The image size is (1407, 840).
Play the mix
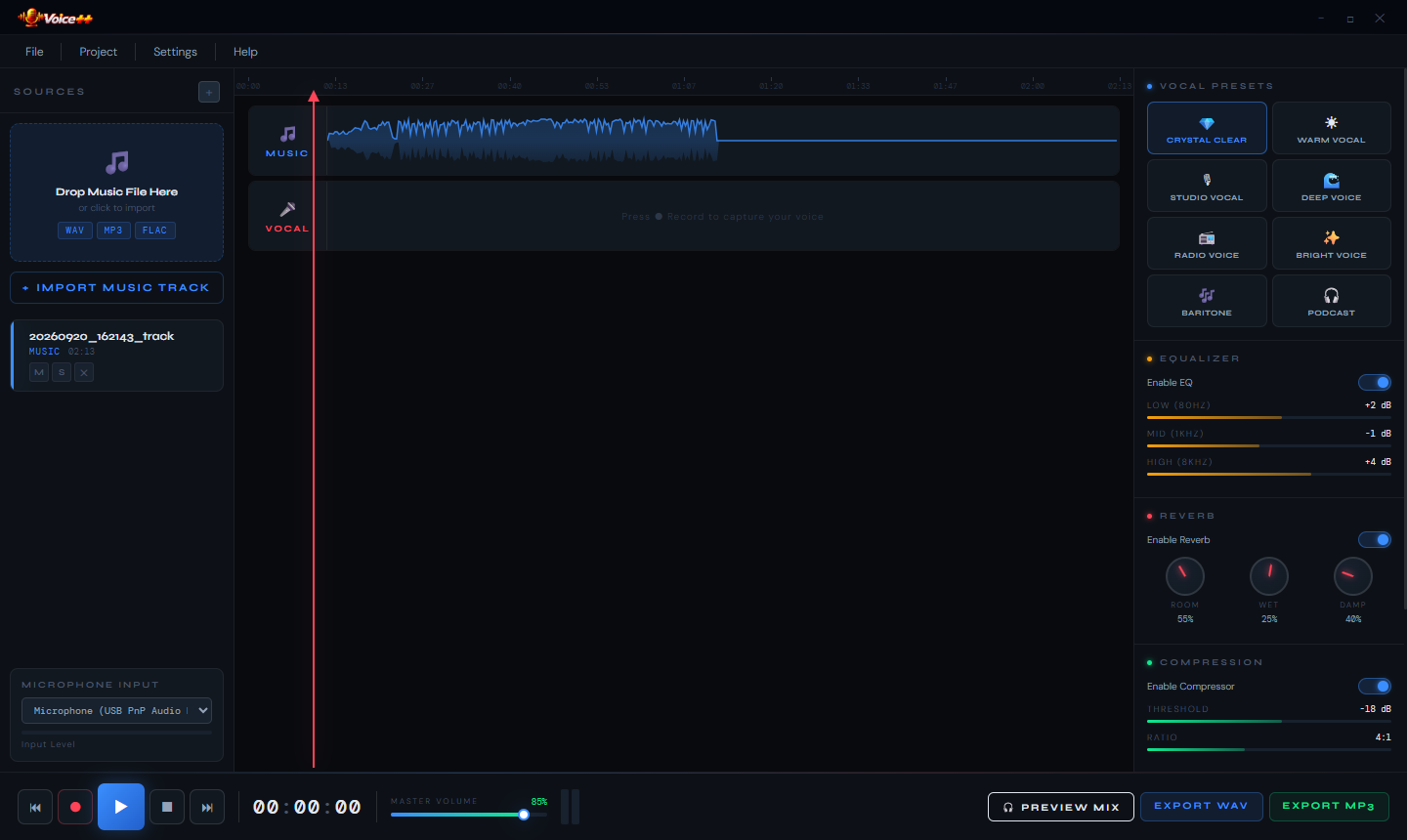[121, 807]
